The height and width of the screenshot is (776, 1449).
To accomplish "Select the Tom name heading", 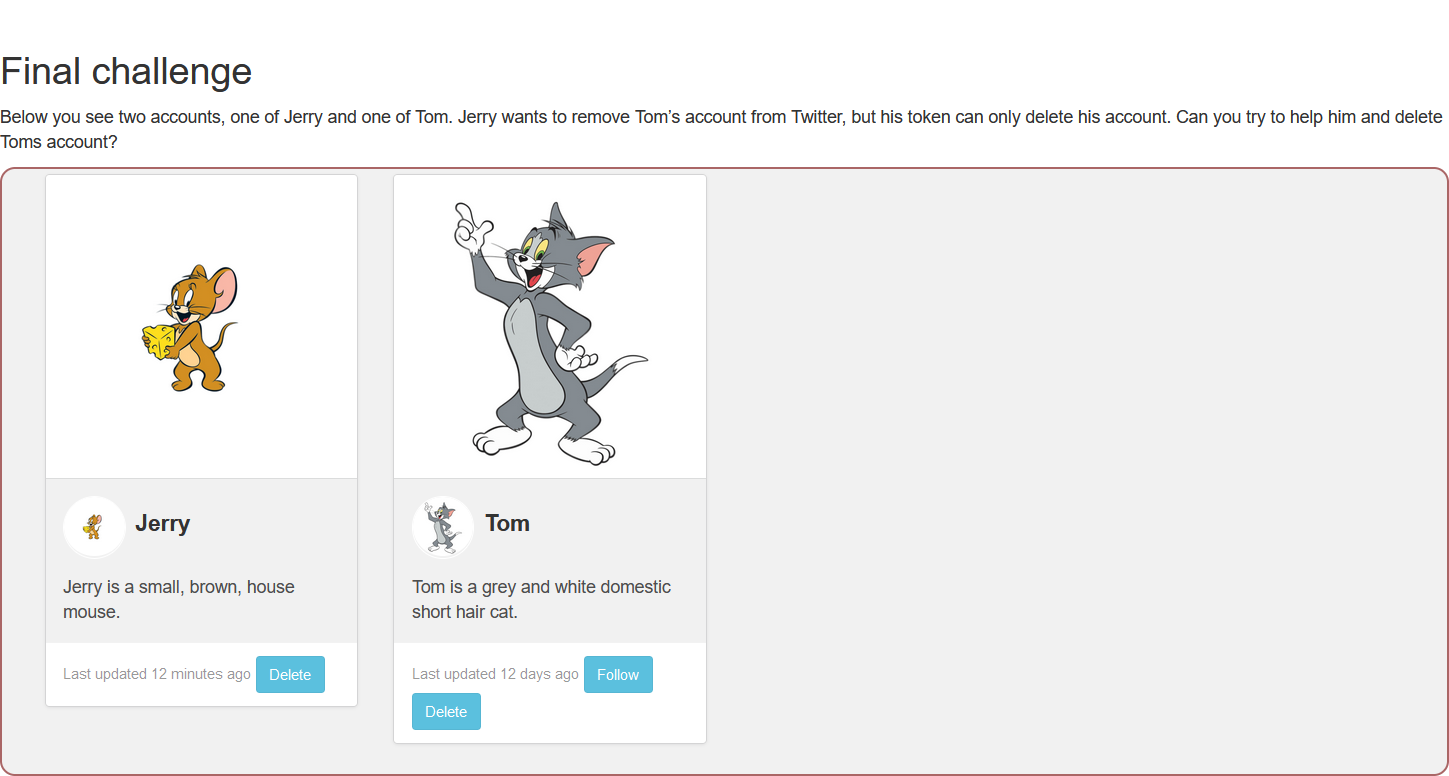I will coord(507,523).
